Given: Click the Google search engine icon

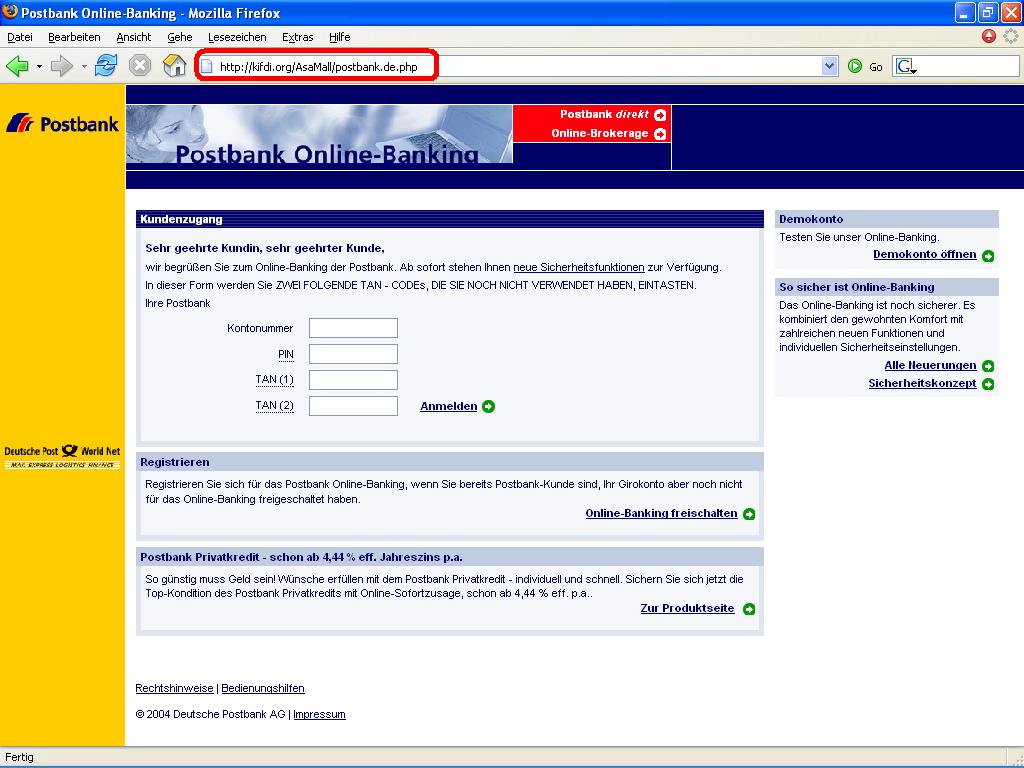Looking at the screenshot, I should click(x=906, y=66).
